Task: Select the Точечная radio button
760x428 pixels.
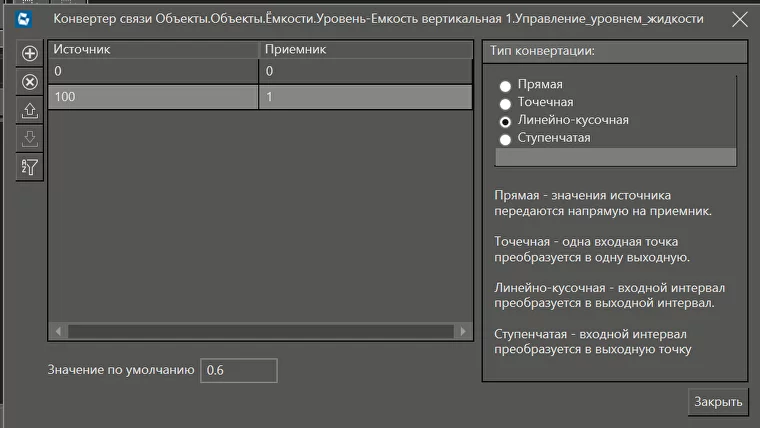Action: [505, 103]
